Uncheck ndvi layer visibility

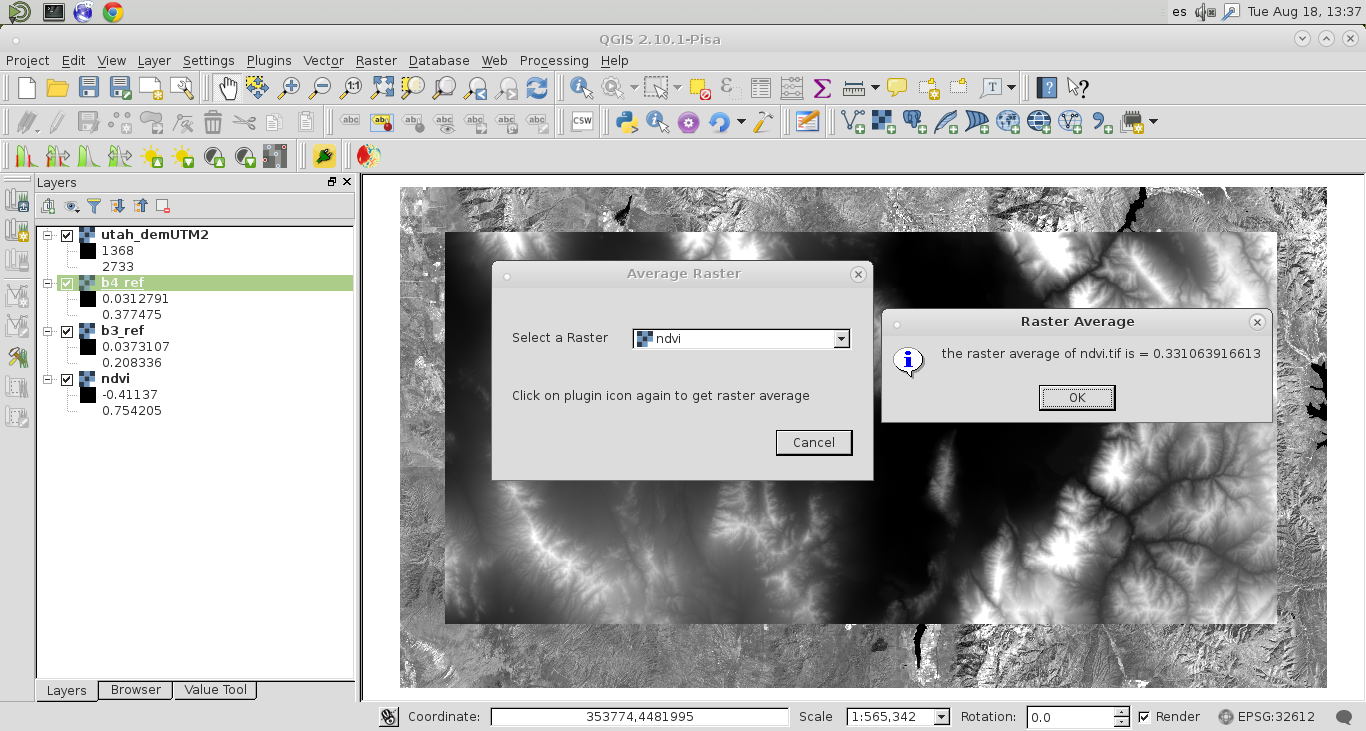coord(67,380)
